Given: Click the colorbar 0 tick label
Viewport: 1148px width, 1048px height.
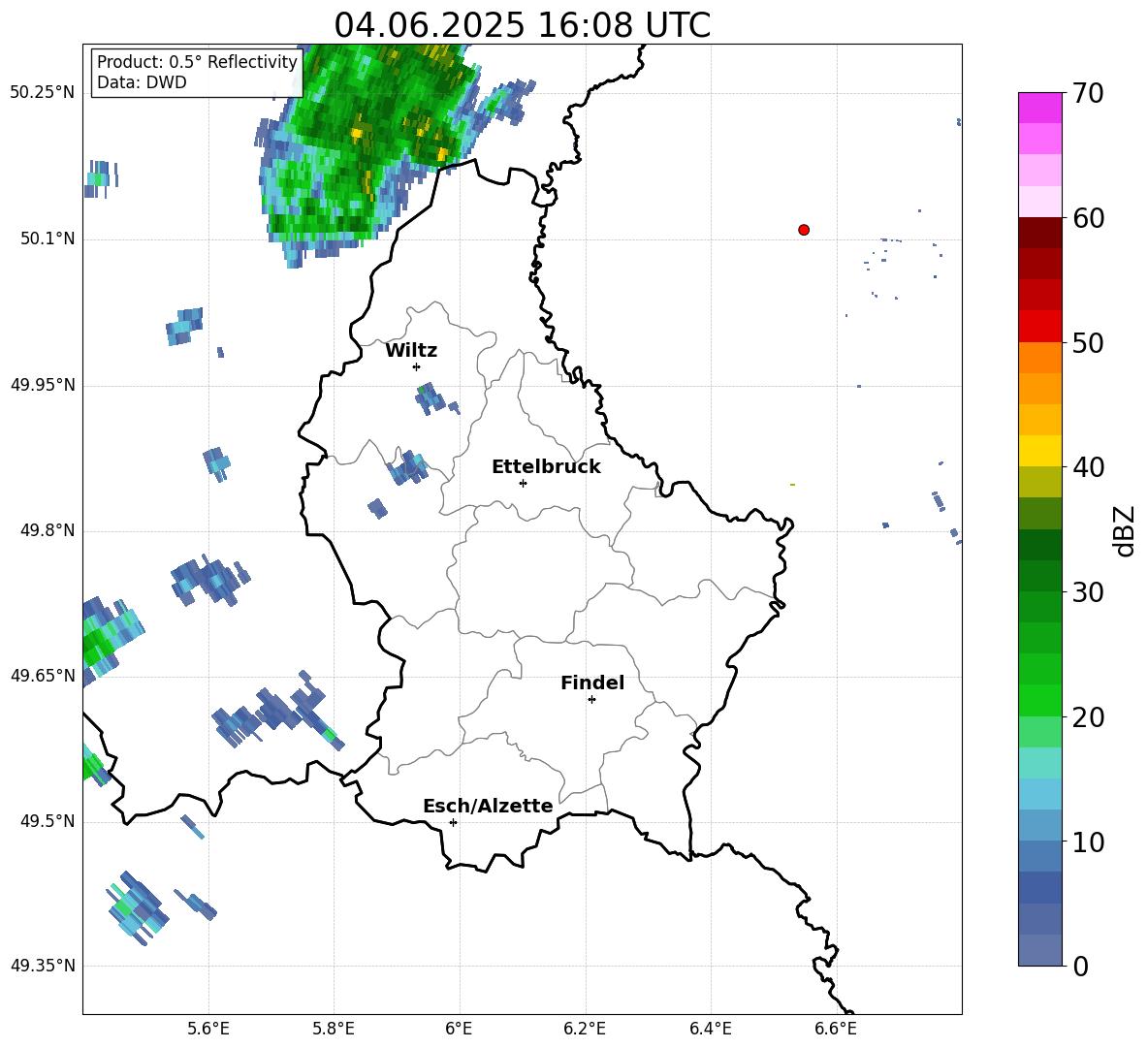Looking at the screenshot, I should click(1080, 967).
